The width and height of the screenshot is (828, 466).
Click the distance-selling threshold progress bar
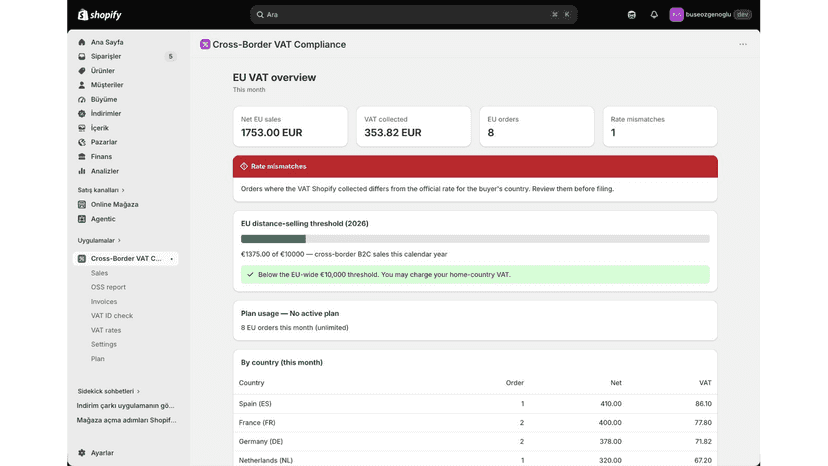[475, 239]
